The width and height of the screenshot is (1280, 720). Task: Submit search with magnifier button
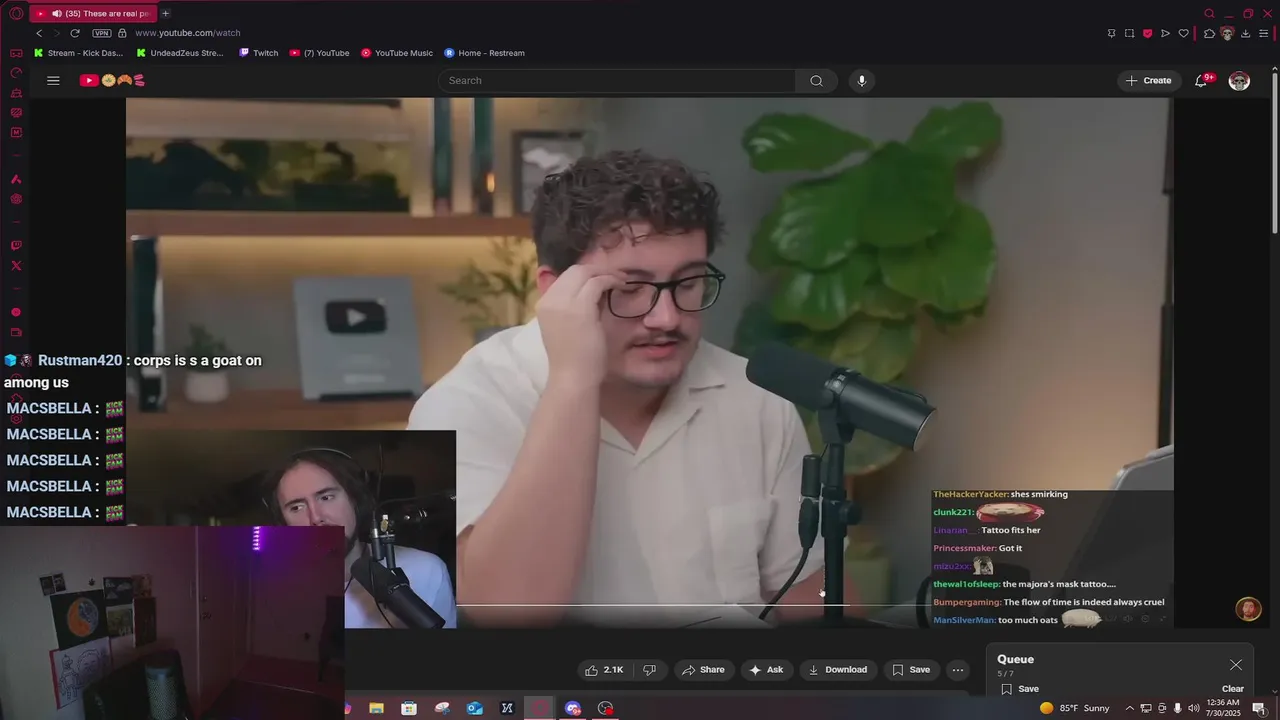[817, 80]
